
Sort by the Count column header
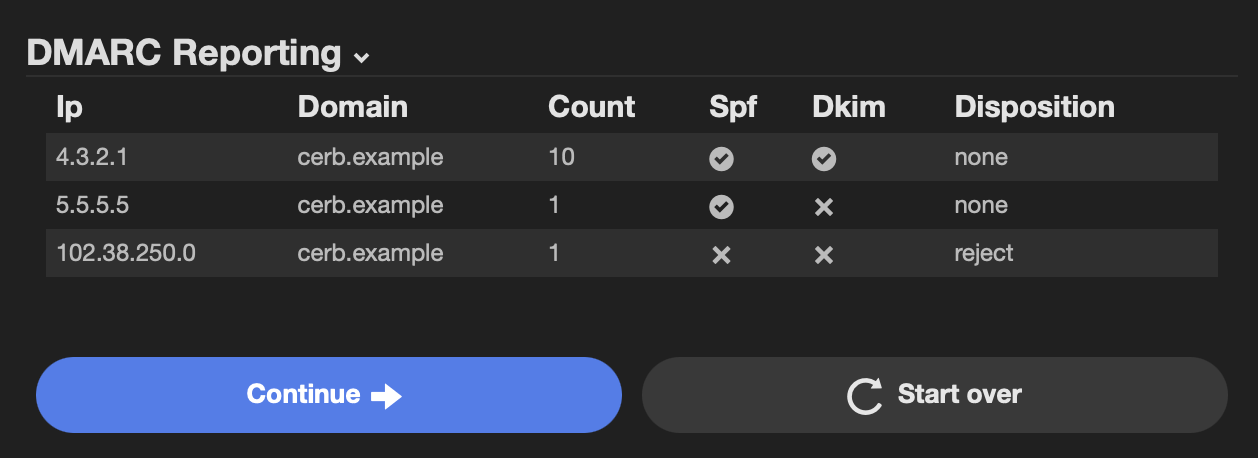click(592, 107)
